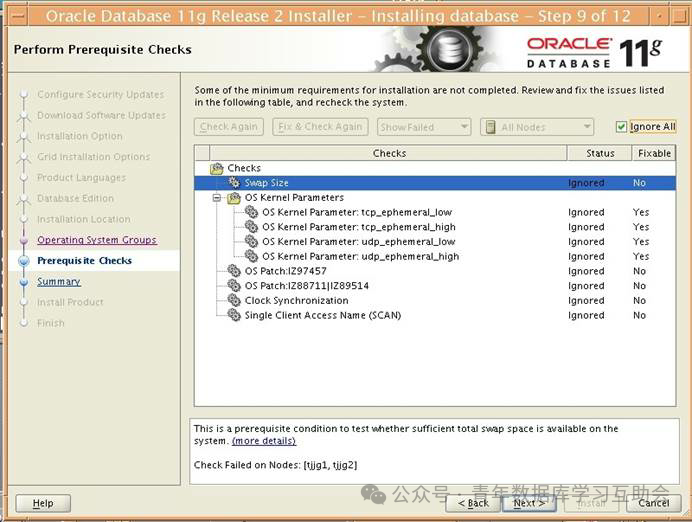Click the Checks column header
Viewport: 692px width, 522px height.
(389, 153)
